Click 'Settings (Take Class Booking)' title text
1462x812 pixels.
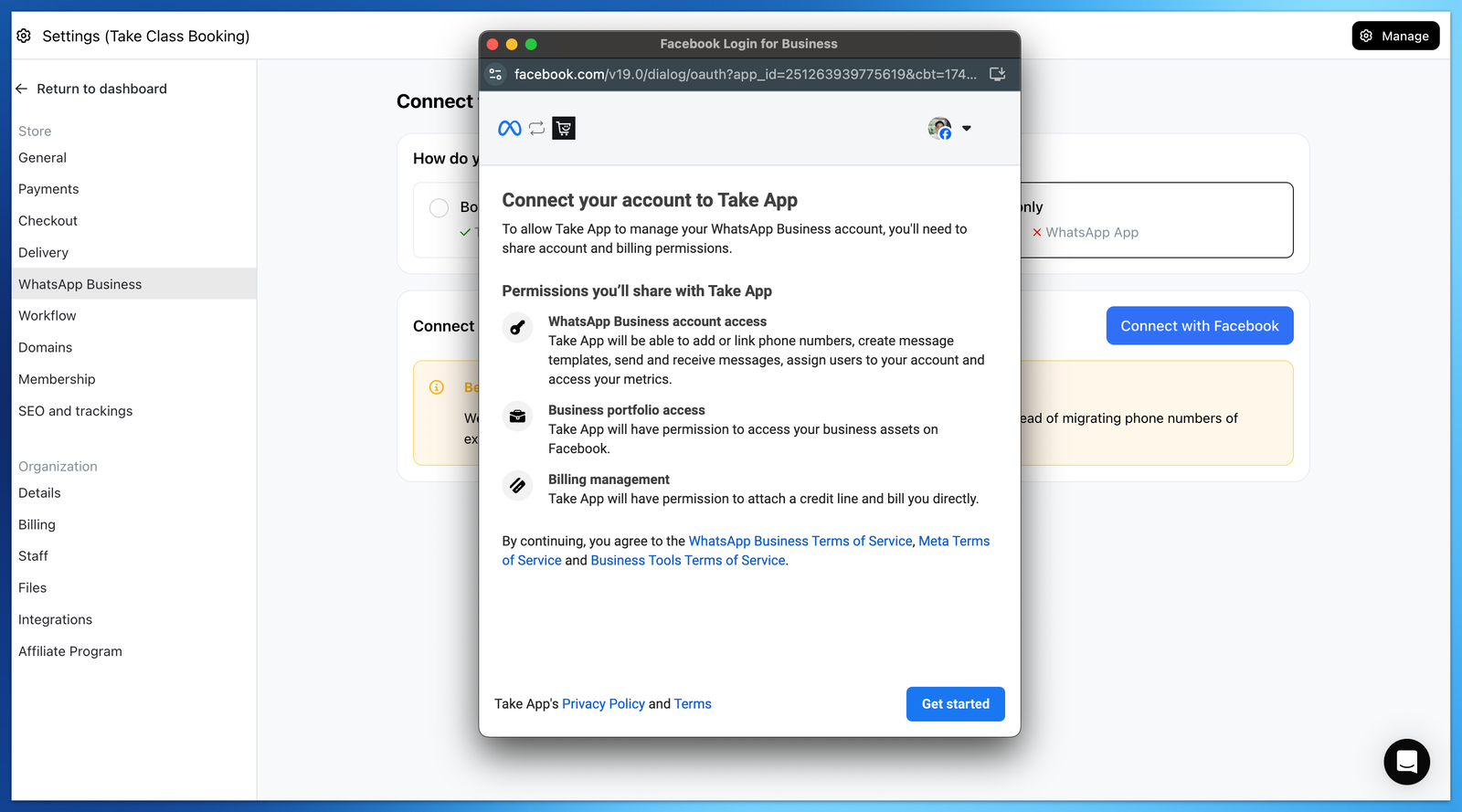pyautogui.click(x=145, y=36)
